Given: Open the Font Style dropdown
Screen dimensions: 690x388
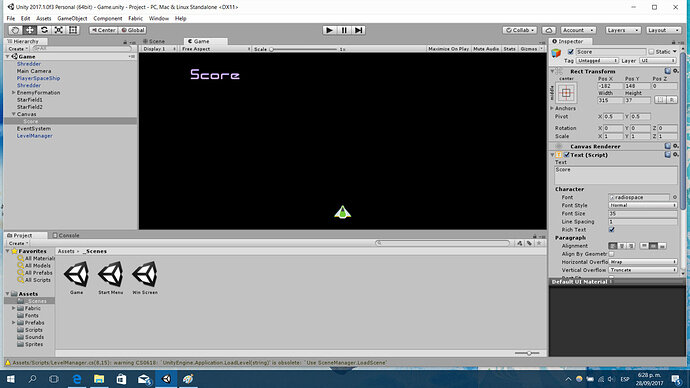Looking at the screenshot, I should 642,205.
